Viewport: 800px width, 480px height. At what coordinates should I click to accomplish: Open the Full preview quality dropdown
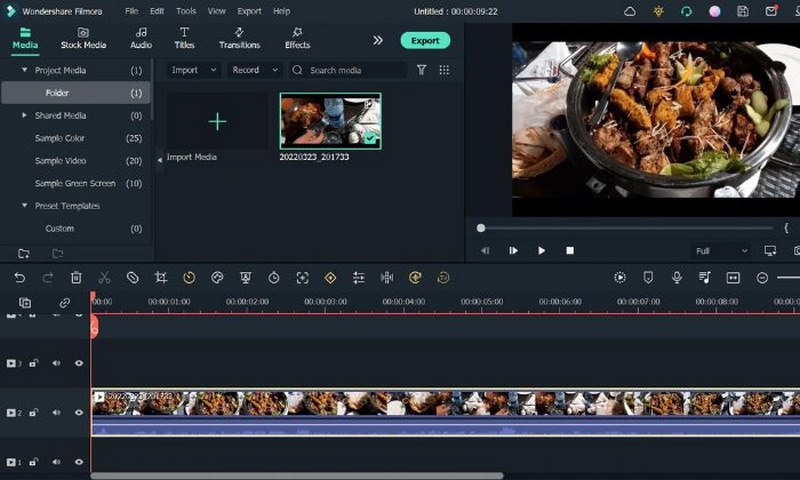pyautogui.click(x=721, y=250)
